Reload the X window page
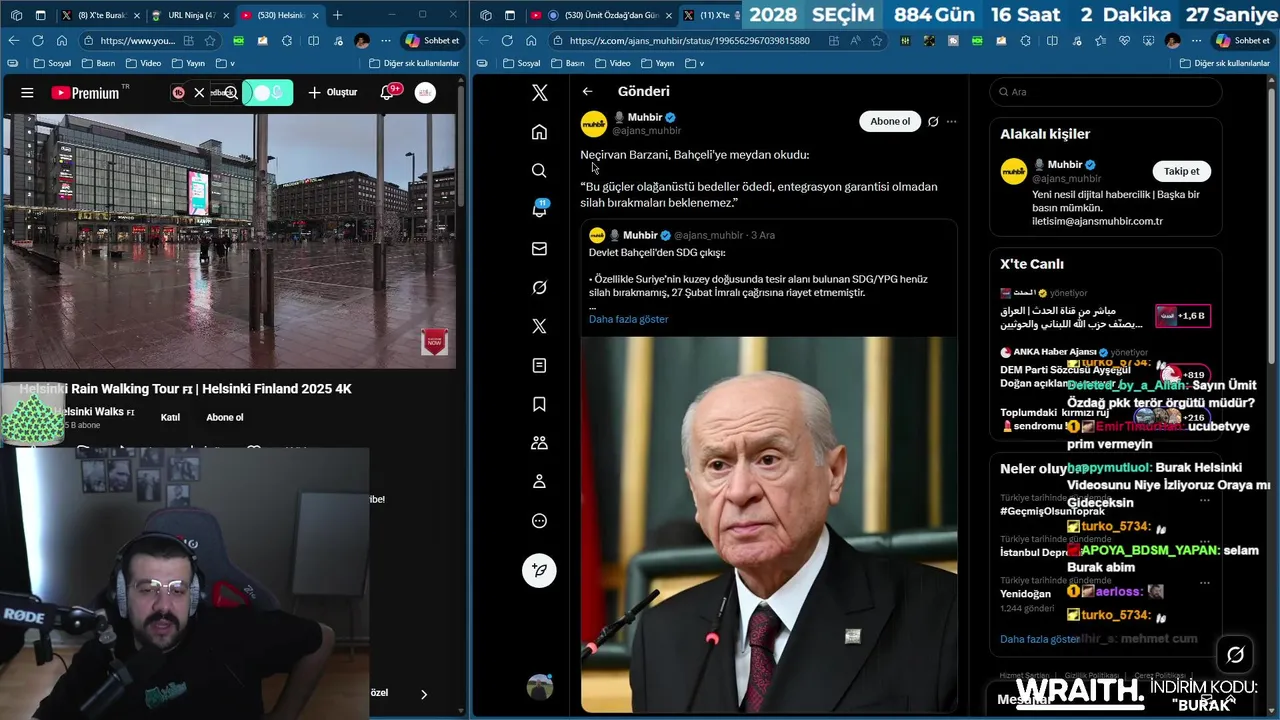Screen dimensions: 1280x720 click(x=507, y=41)
